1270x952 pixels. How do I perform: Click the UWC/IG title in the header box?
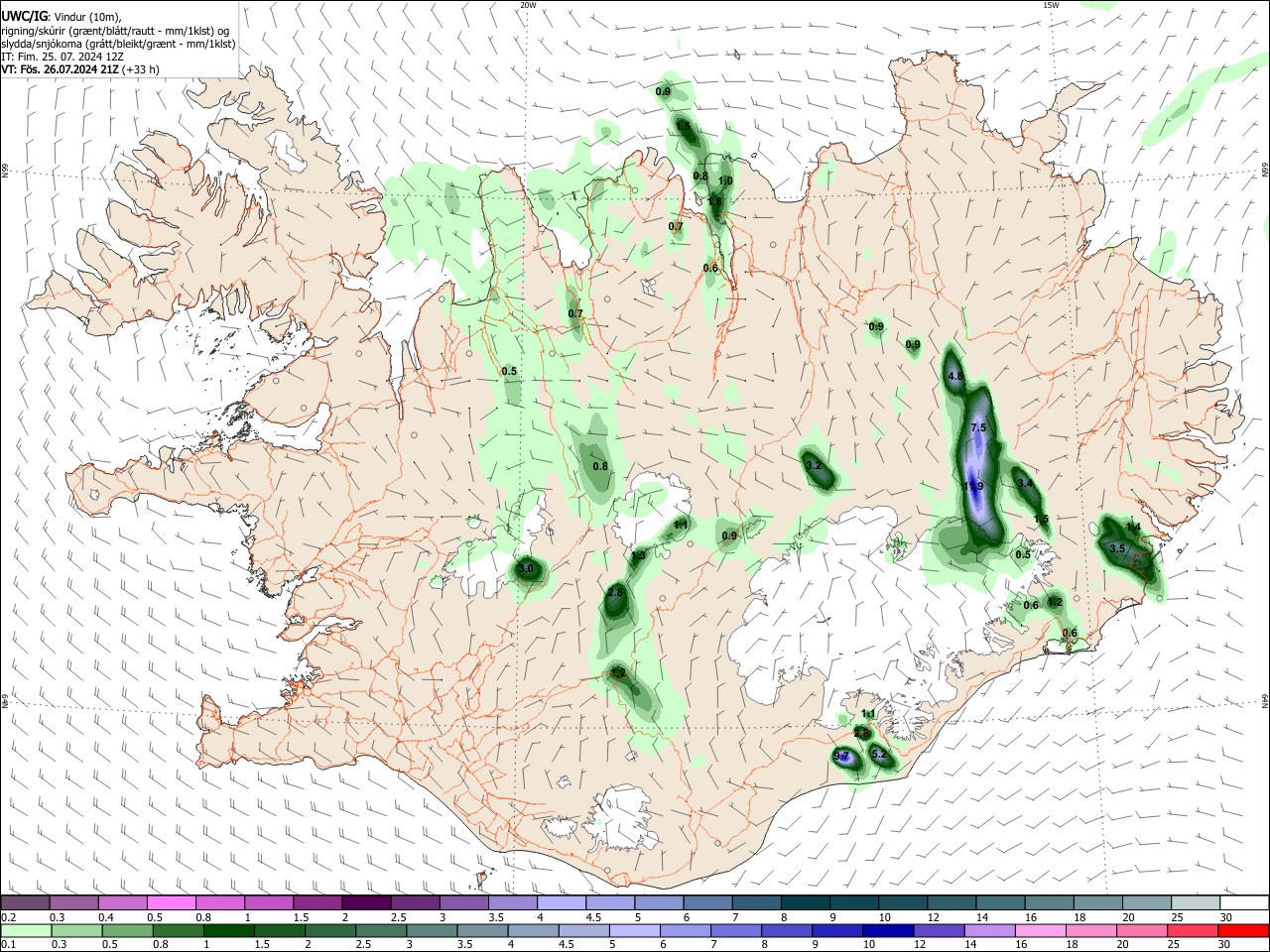[x=24, y=16]
